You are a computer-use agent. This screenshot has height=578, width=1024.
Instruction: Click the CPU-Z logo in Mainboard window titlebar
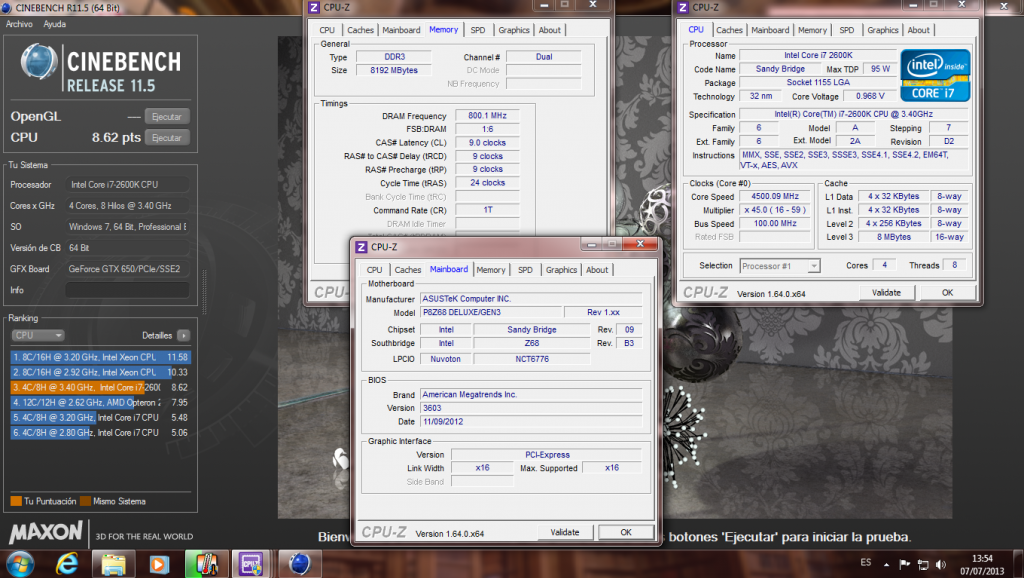tap(360, 247)
